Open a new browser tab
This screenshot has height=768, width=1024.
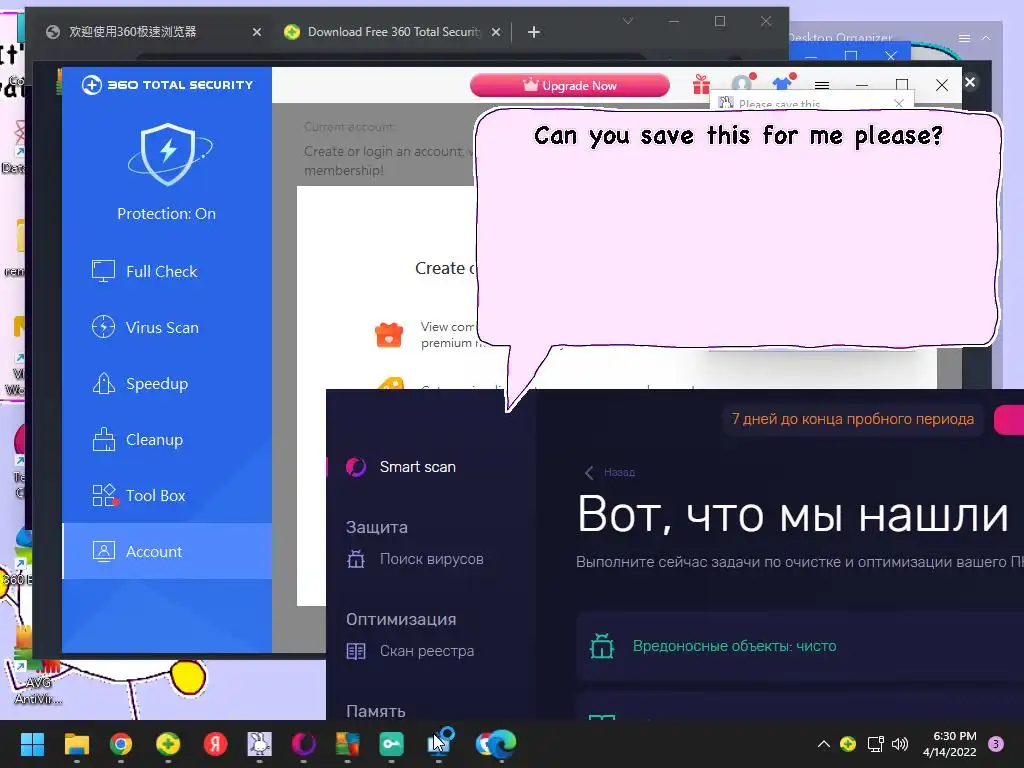point(534,32)
